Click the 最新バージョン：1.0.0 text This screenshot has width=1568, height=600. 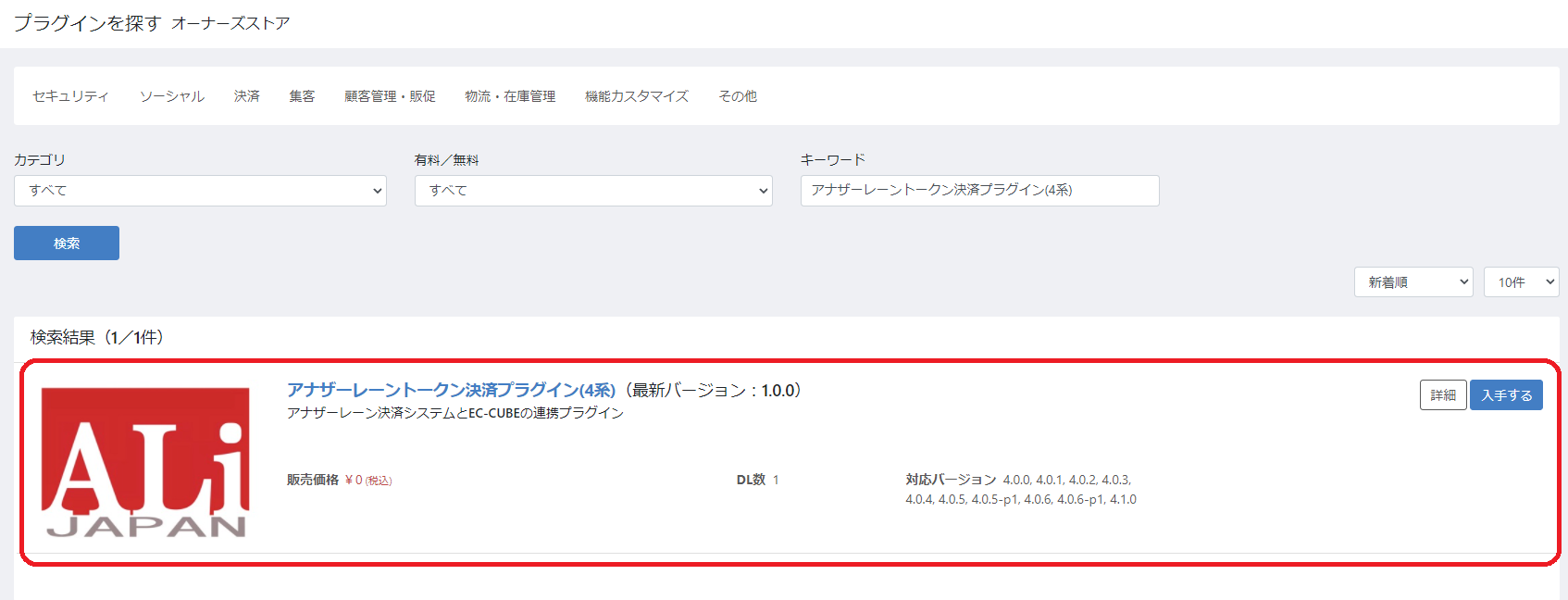713,391
